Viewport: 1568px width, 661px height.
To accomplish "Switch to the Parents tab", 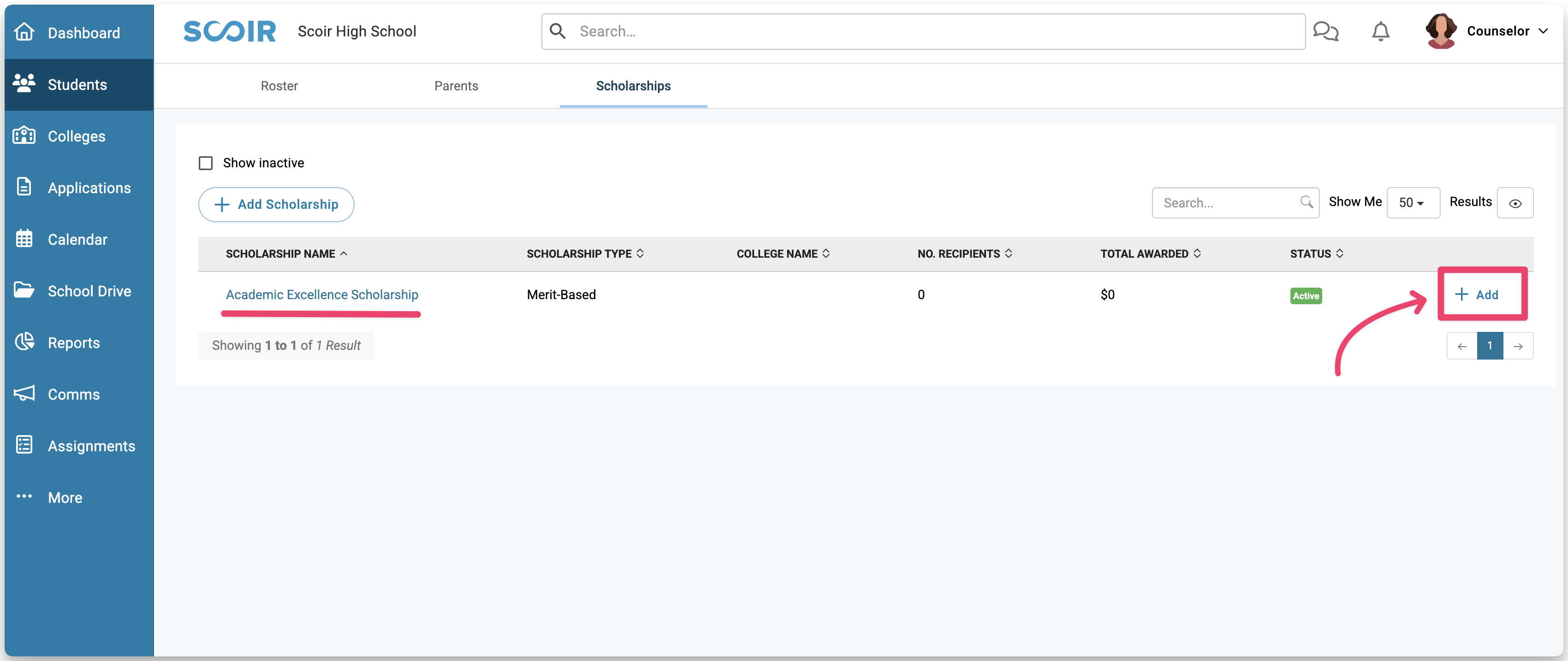I will pos(456,86).
